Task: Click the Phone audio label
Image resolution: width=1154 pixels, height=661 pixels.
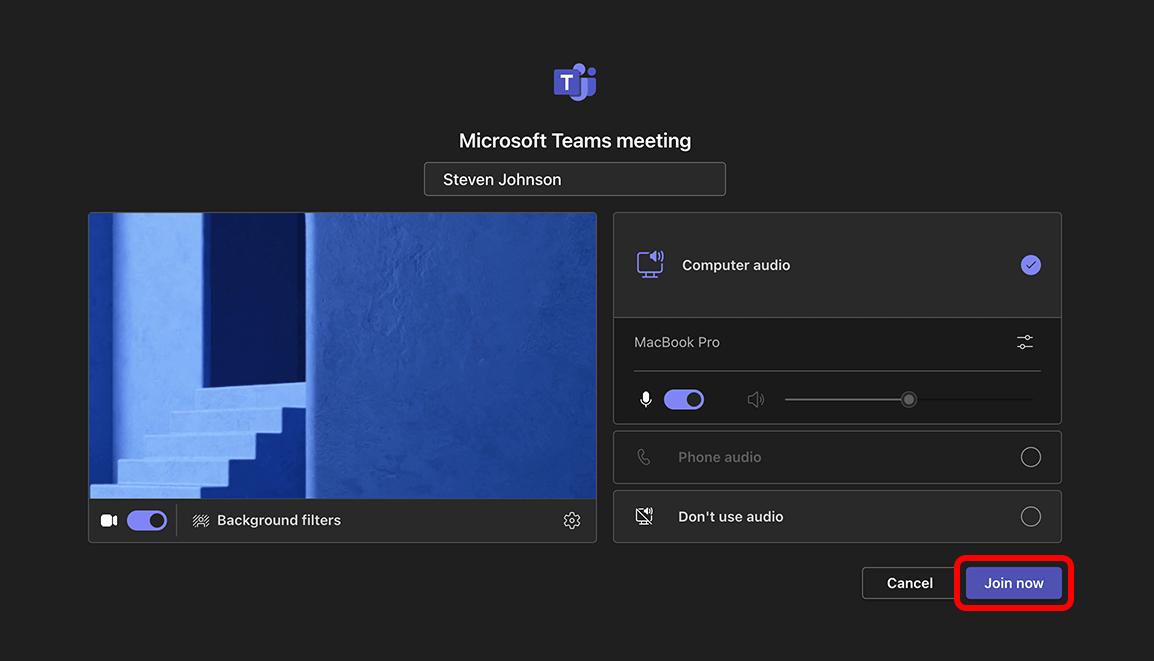Action: [x=720, y=457]
